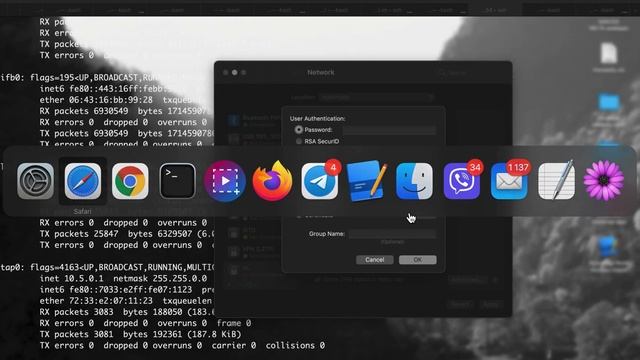Open Viber showing 34 notifications

462,181
